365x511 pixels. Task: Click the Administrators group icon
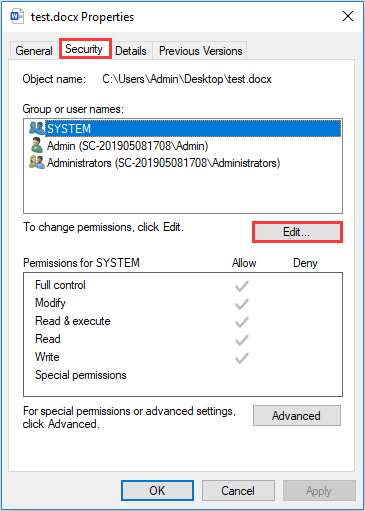coord(37,162)
